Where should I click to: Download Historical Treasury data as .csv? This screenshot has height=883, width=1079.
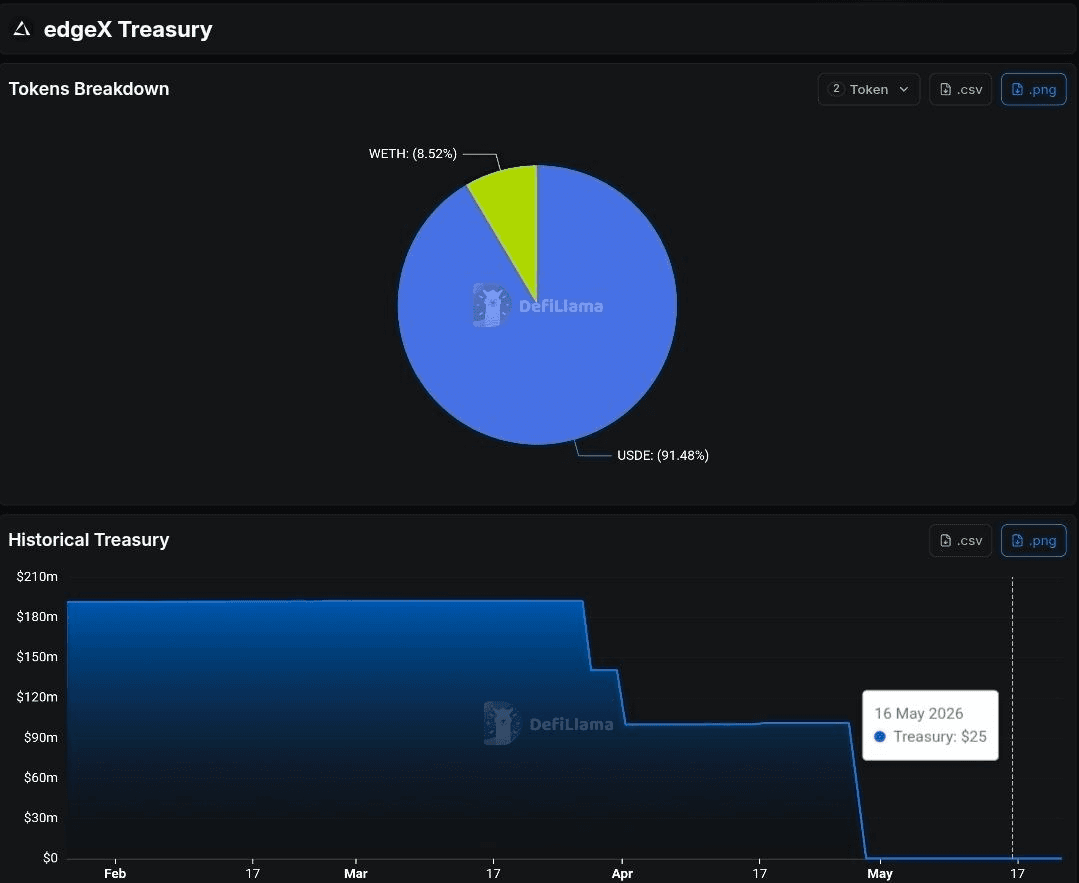pyautogui.click(x=960, y=541)
